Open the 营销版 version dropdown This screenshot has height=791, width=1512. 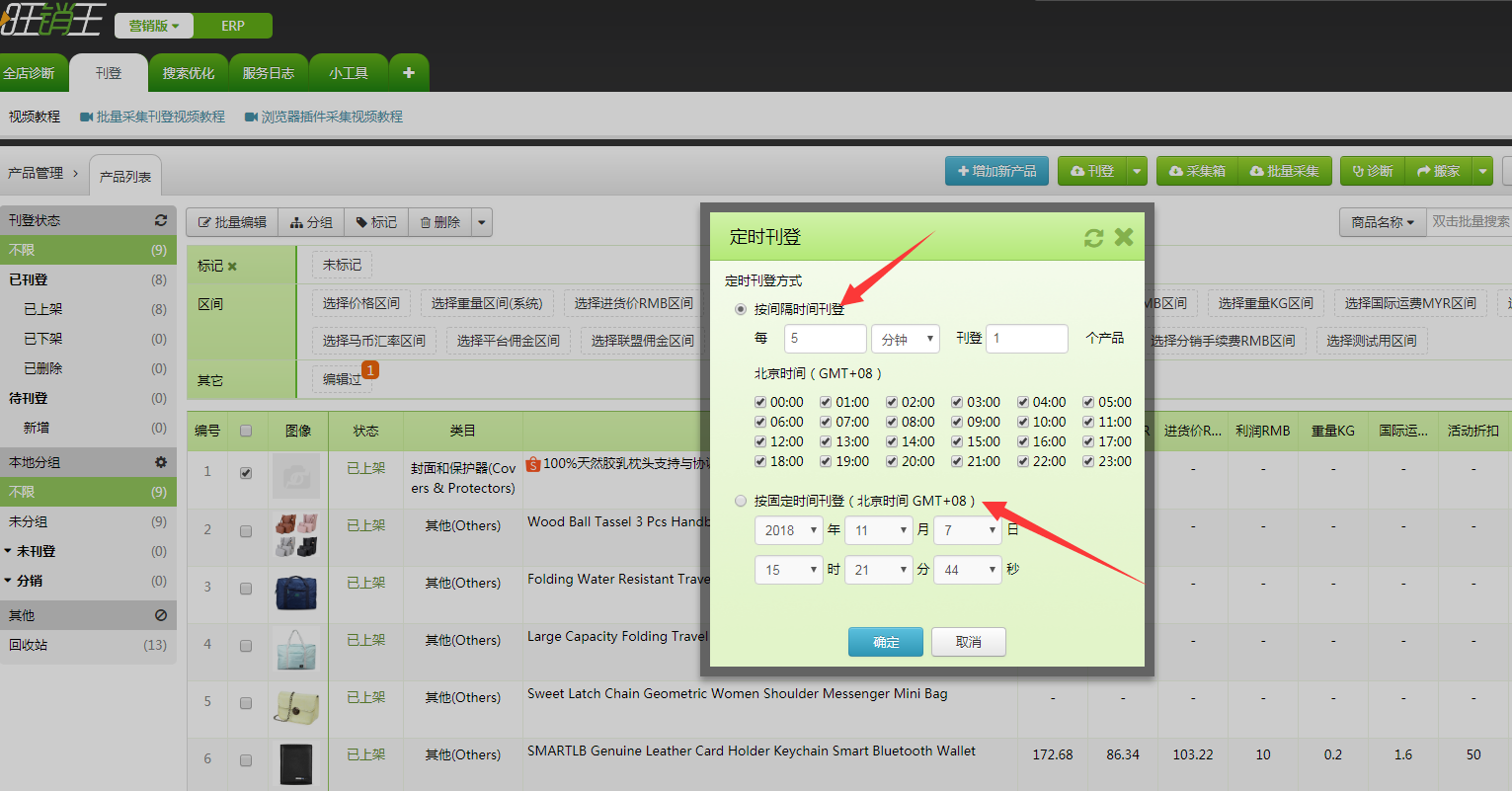click(x=154, y=26)
